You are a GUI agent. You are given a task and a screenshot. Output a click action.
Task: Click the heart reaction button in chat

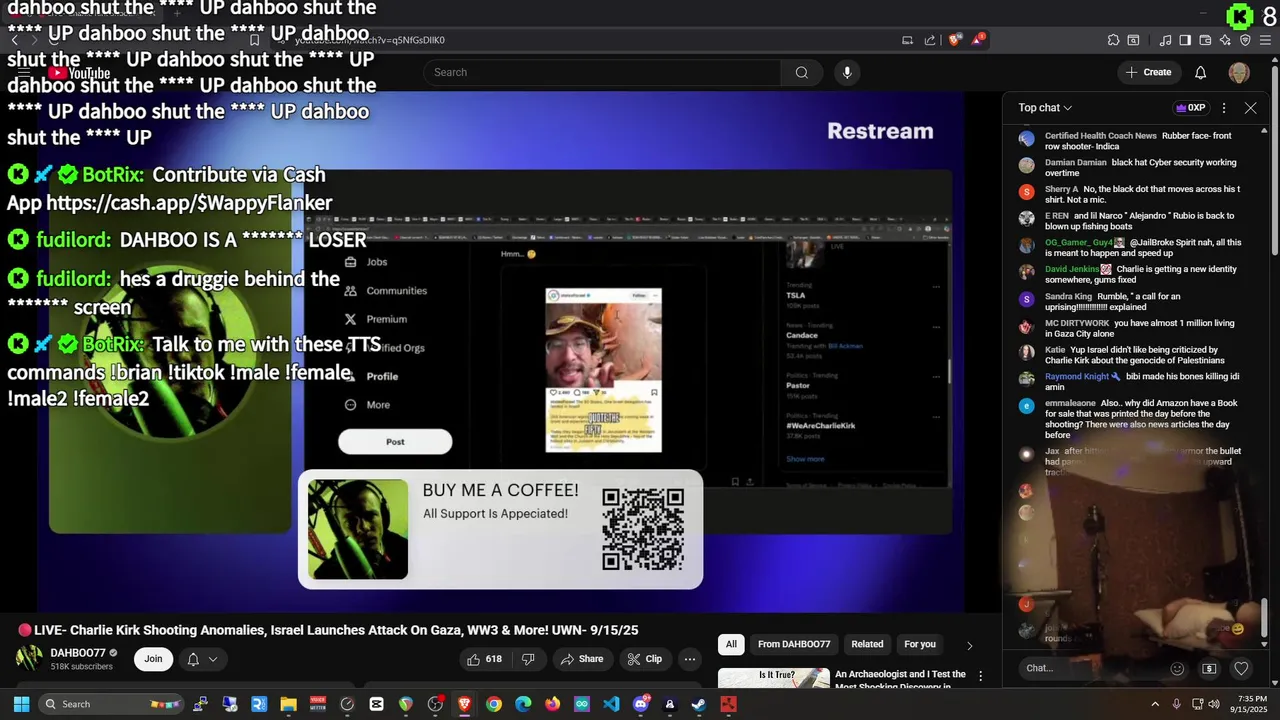coord(1241,669)
